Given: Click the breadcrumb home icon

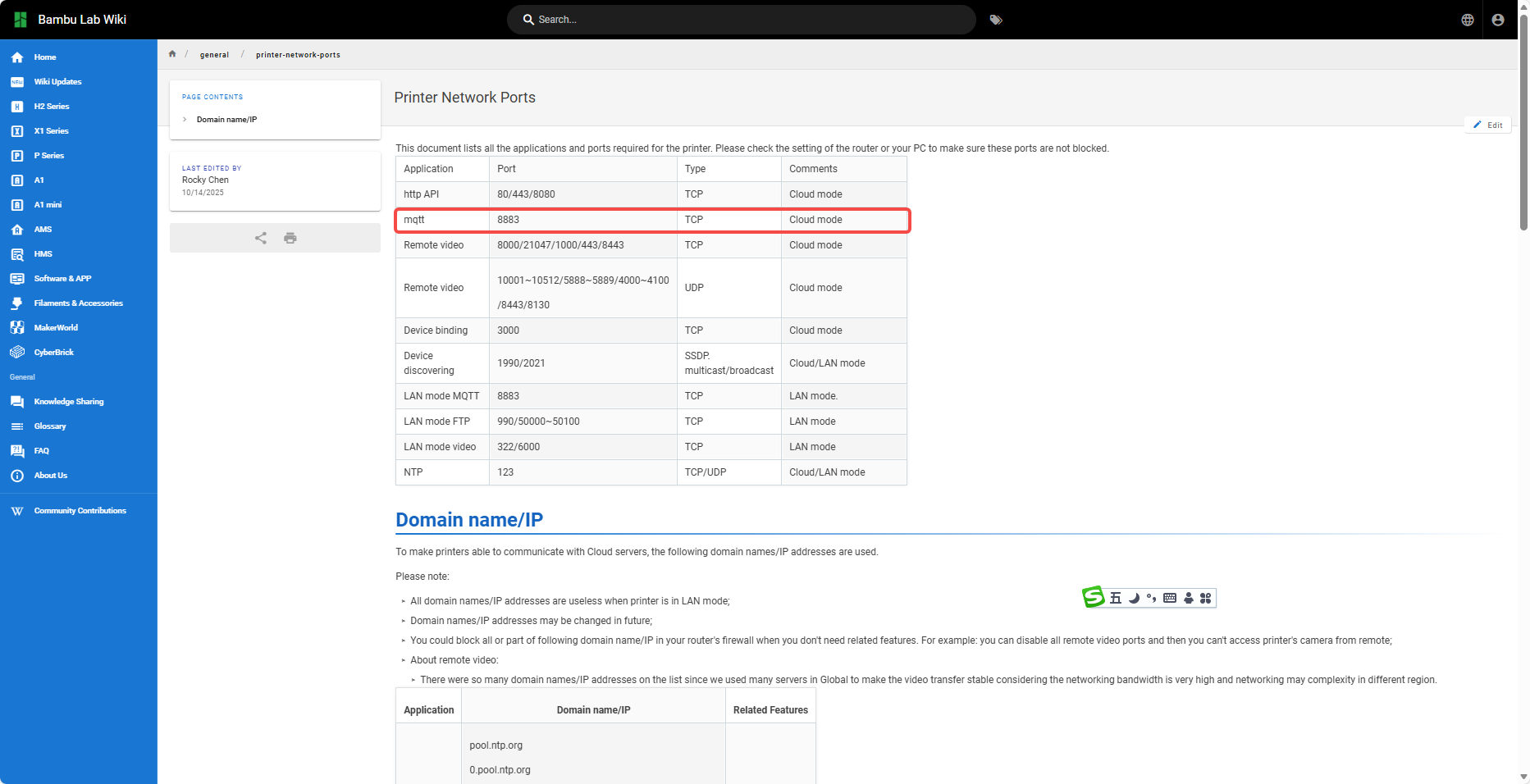Looking at the screenshot, I should [x=172, y=54].
